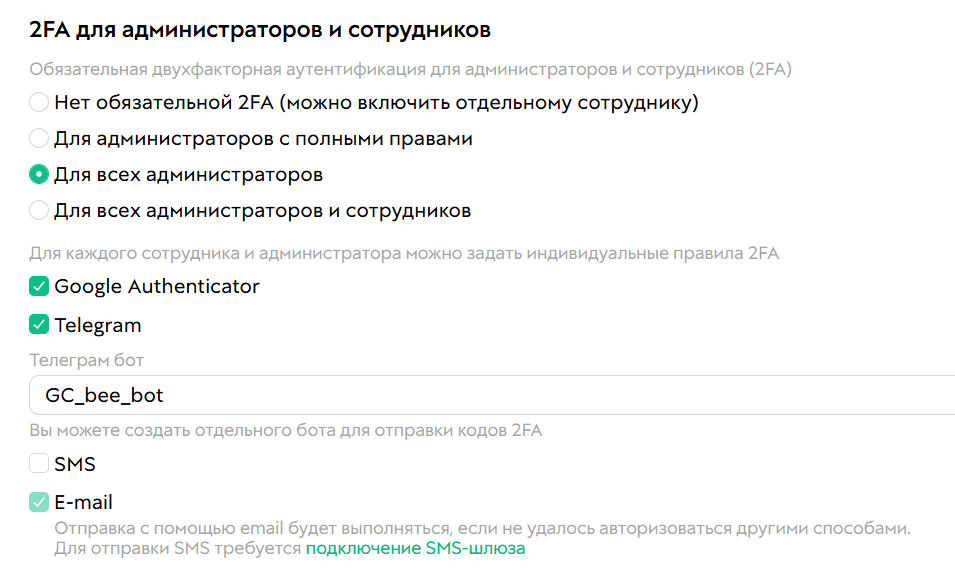
Task: Select radio "Для всех администраторов и сотрудников"
Action: point(39,211)
